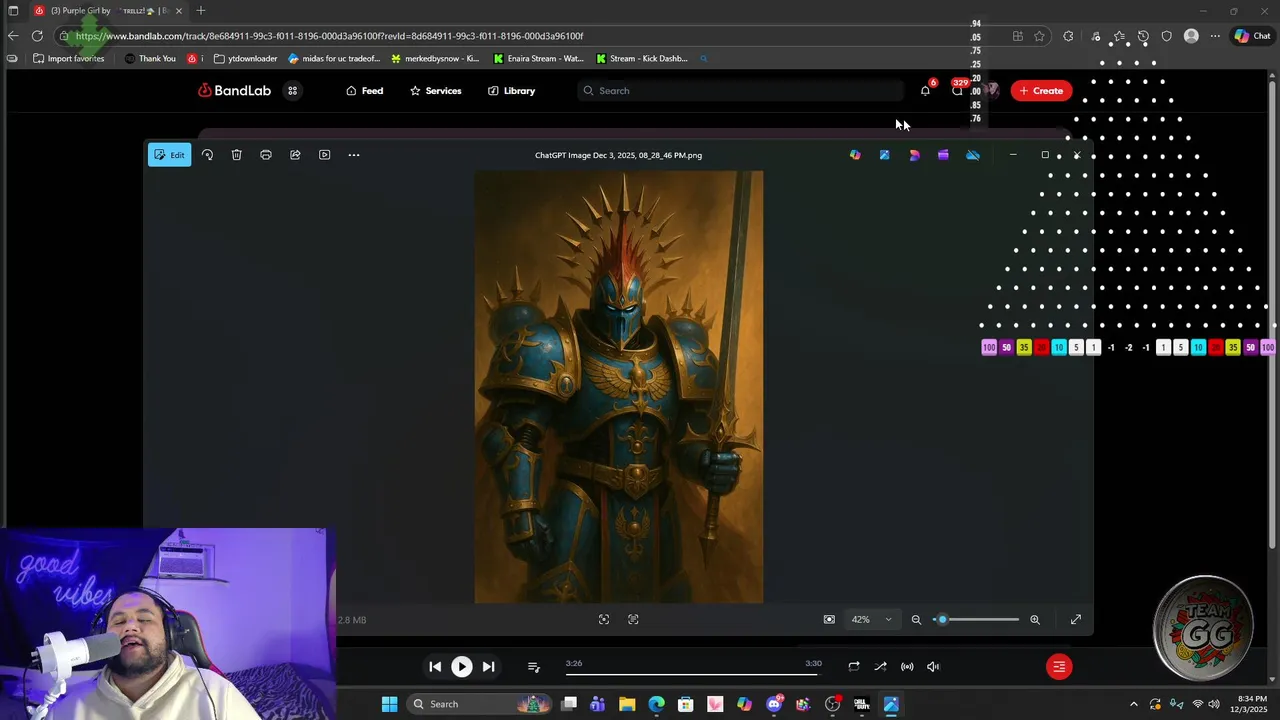
Task: Click the OneDrive cloud icon in Photos
Action: [x=973, y=155]
